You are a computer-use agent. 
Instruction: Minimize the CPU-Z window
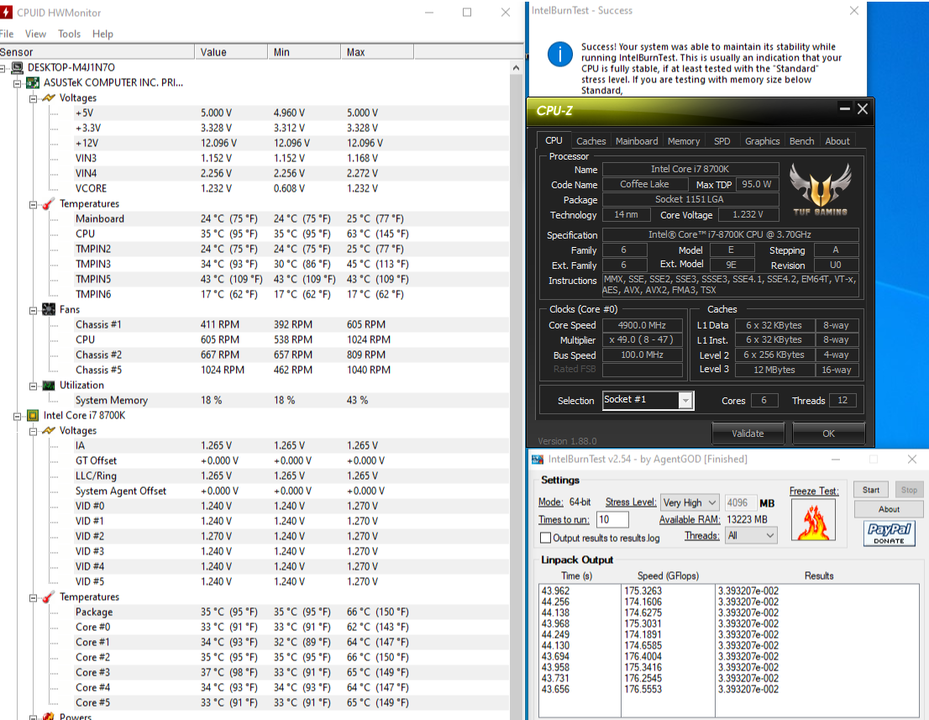[845, 108]
